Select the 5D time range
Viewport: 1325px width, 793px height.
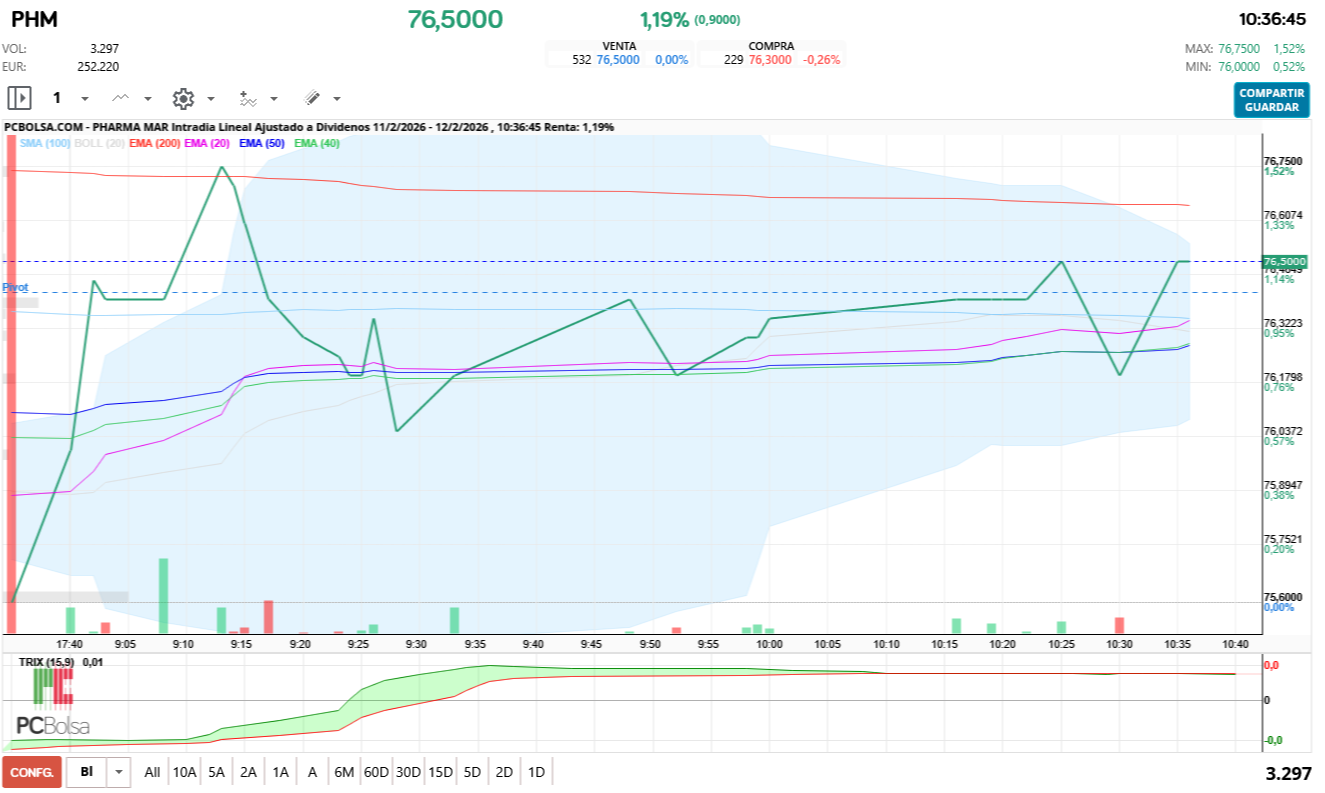pyautogui.click(x=472, y=772)
